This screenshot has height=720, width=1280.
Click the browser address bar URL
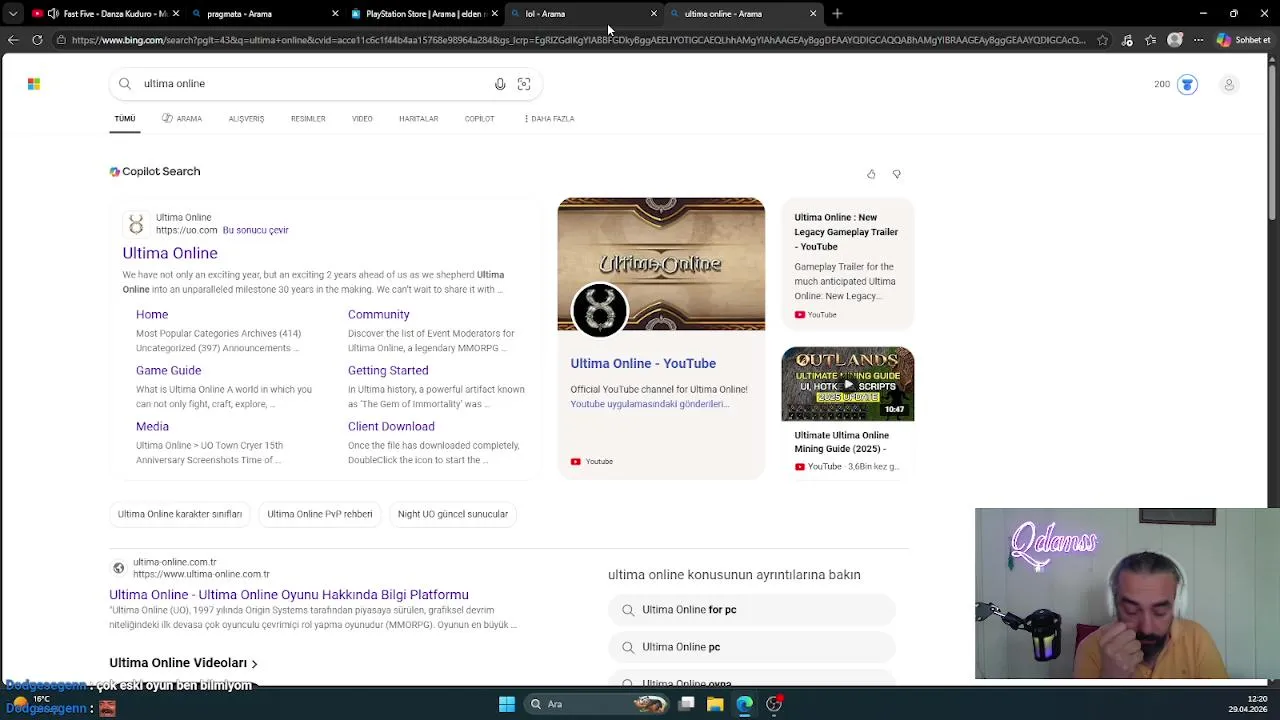578,40
